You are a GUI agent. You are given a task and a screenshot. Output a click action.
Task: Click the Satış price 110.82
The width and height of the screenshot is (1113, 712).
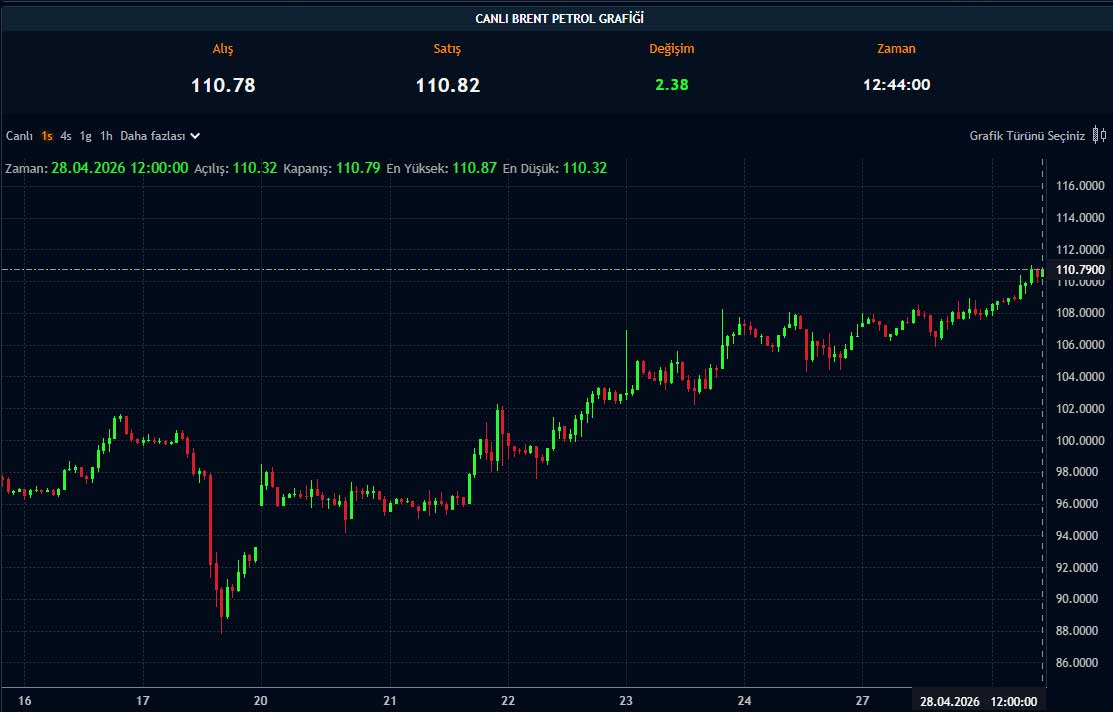[448, 85]
